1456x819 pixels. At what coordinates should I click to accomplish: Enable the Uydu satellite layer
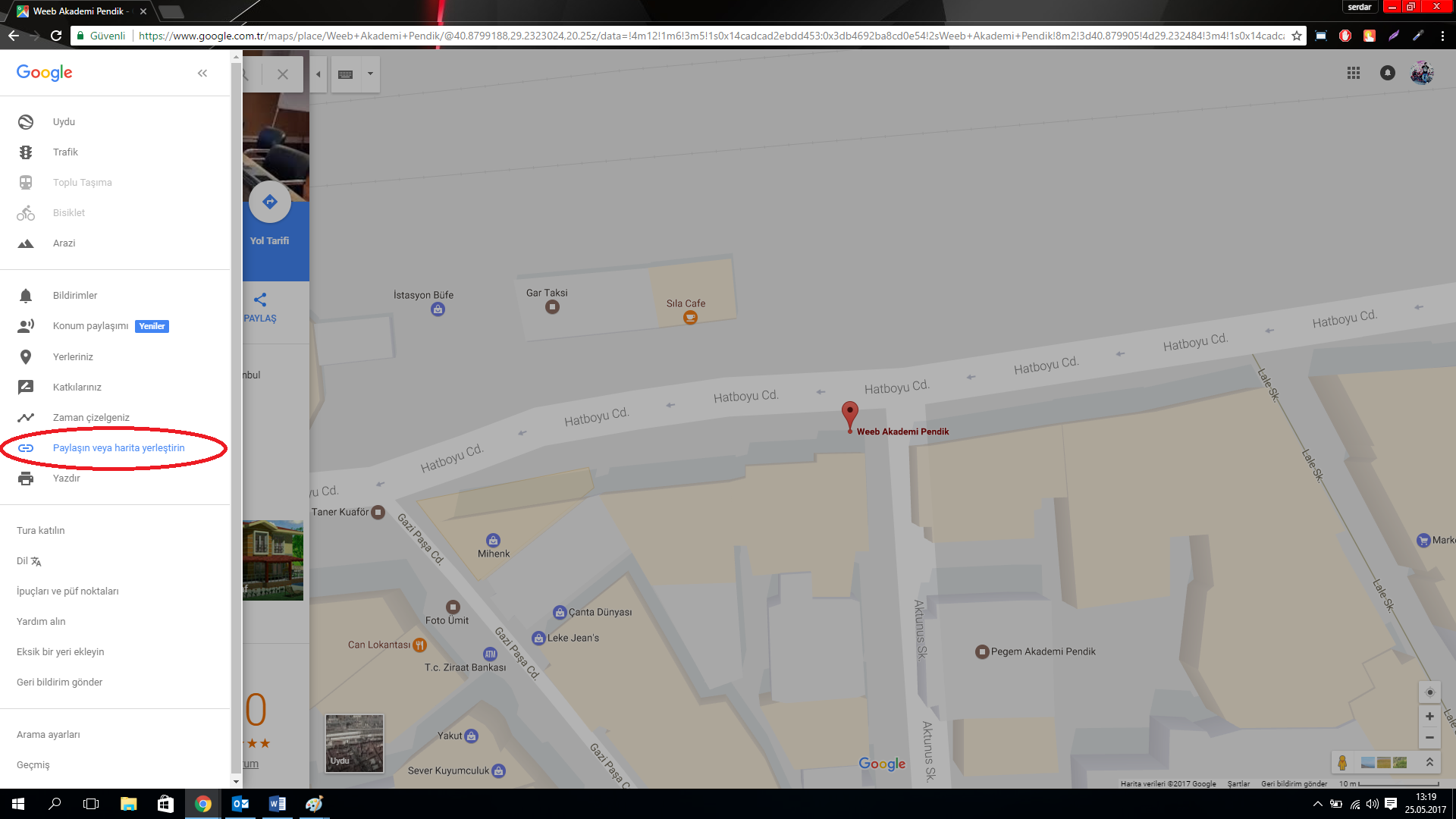64,122
